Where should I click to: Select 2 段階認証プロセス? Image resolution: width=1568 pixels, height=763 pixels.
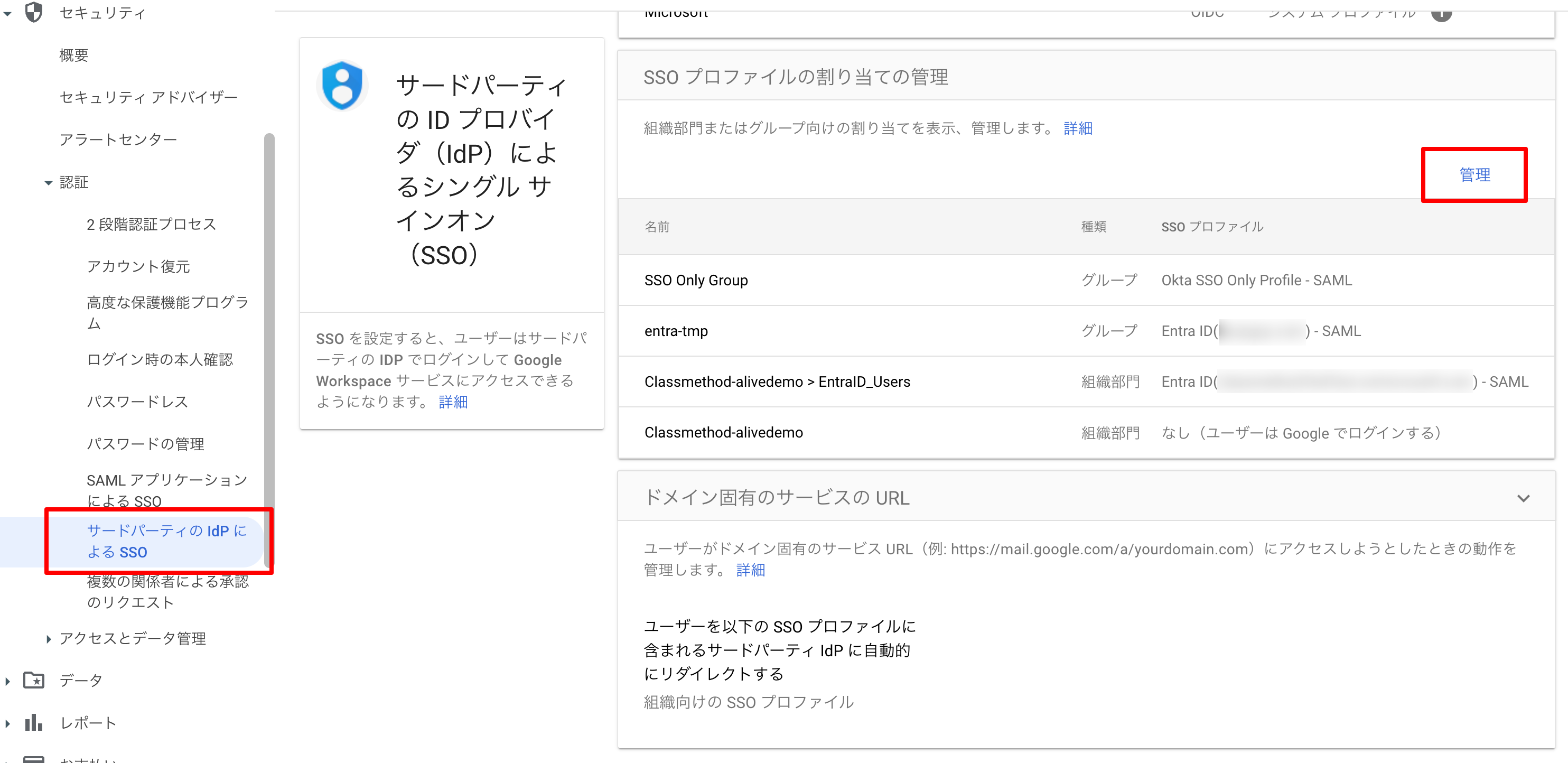coord(152,224)
